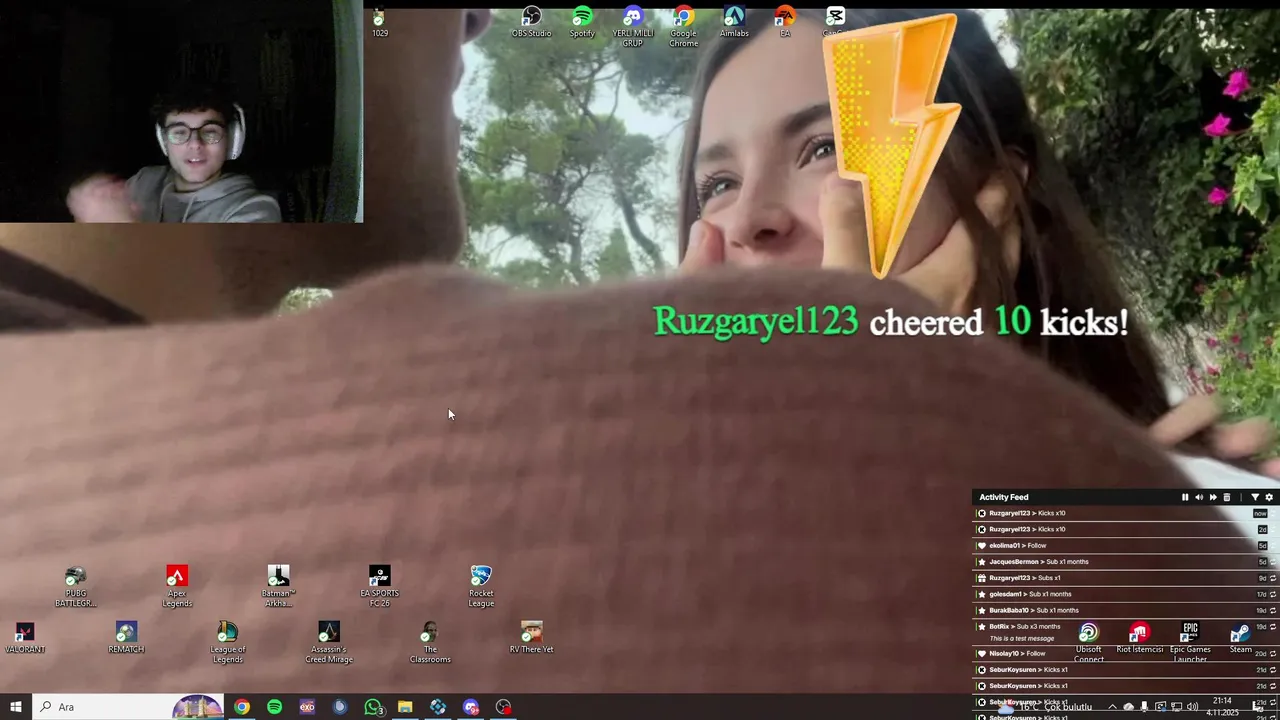Viewport: 1280px width, 720px height.
Task: Open the Google Chrome desktop shortcut
Action: coord(684,27)
